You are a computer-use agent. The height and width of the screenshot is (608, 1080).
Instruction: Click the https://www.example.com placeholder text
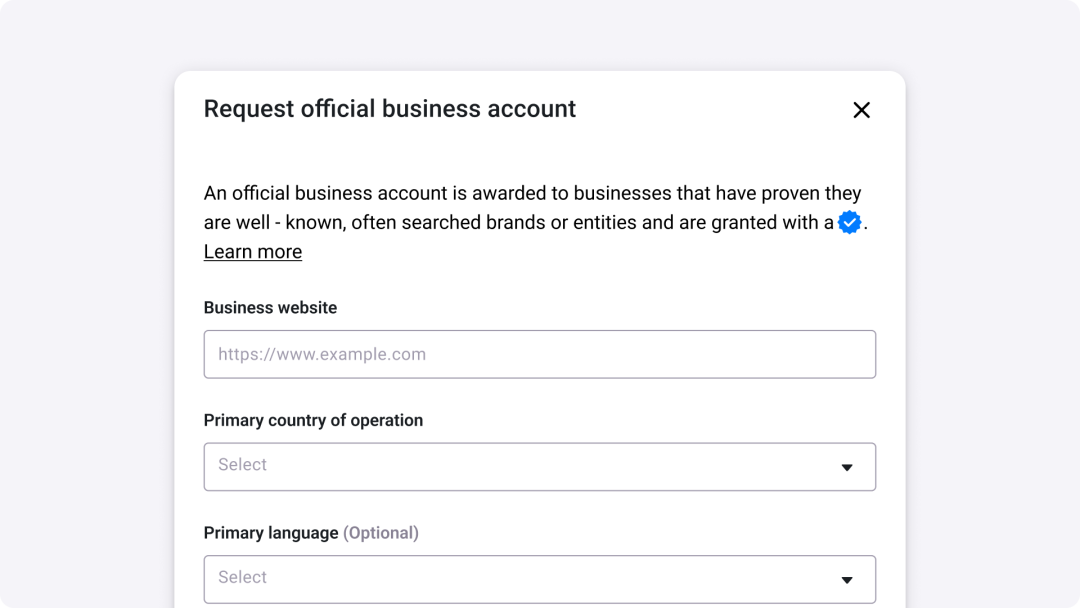coord(322,354)
